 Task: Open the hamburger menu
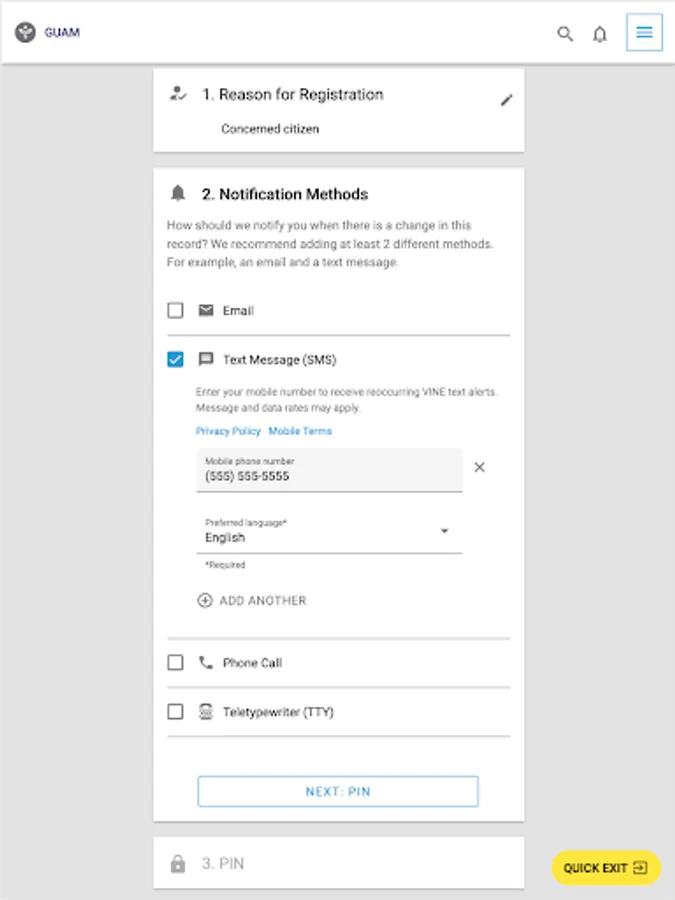coord(644,33)
